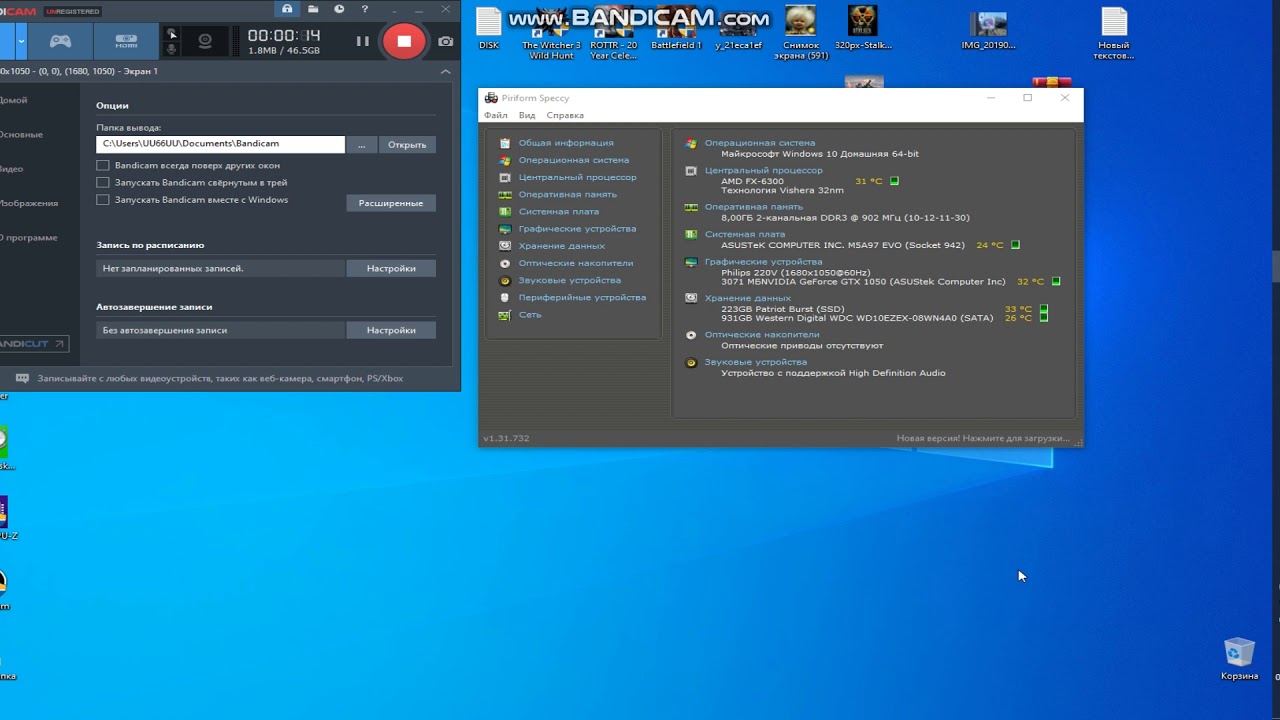The height and width of the screenshot is (720, 1280).
Task: Enable 'Bandicam всегда поверх других окон' checkbox
Action: click(x=103, y=166)
